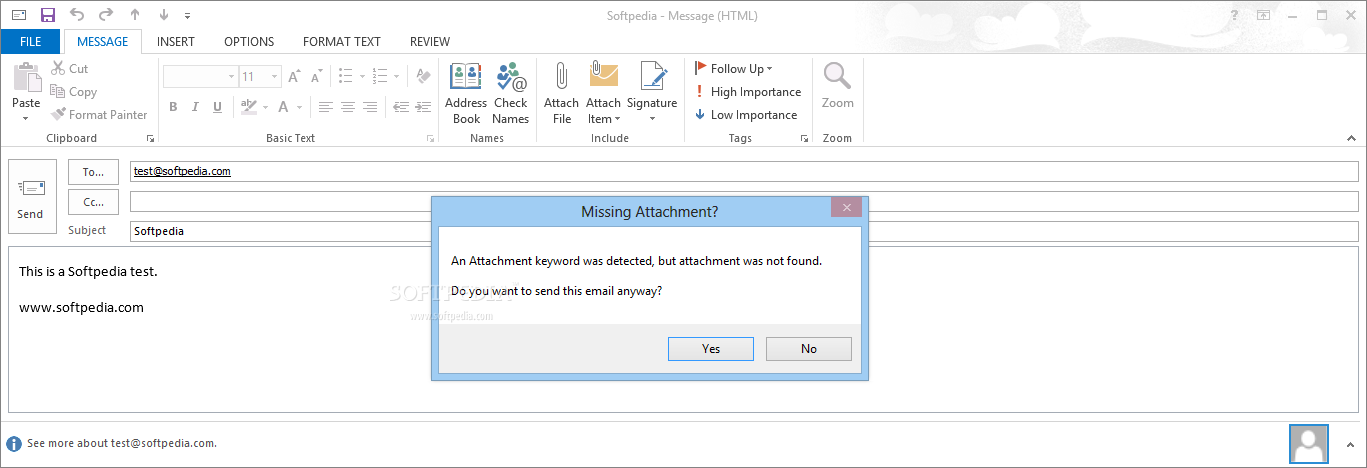Go to previous item with the up arrow
The image size is (1367, 468).
(135, 15)
